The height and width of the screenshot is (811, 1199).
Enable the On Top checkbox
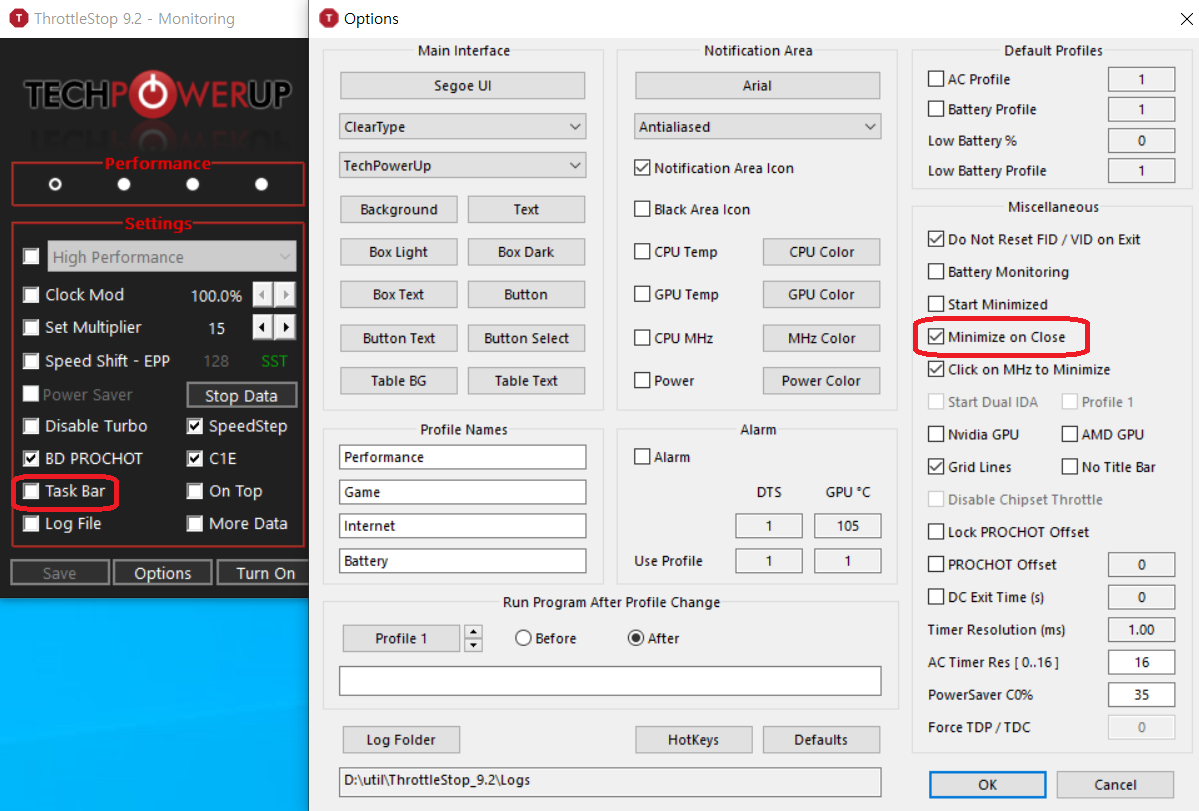pos(195,491)
